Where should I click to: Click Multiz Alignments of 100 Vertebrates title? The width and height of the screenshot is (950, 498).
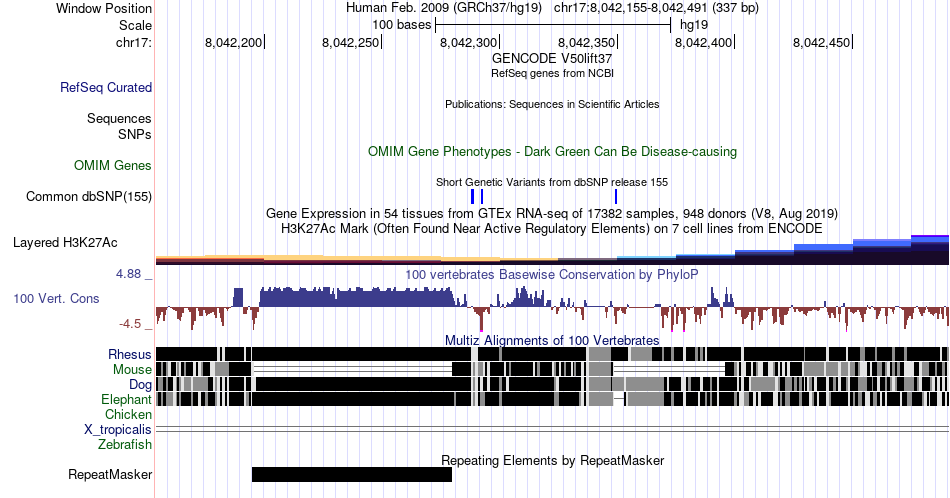point(552,340)
